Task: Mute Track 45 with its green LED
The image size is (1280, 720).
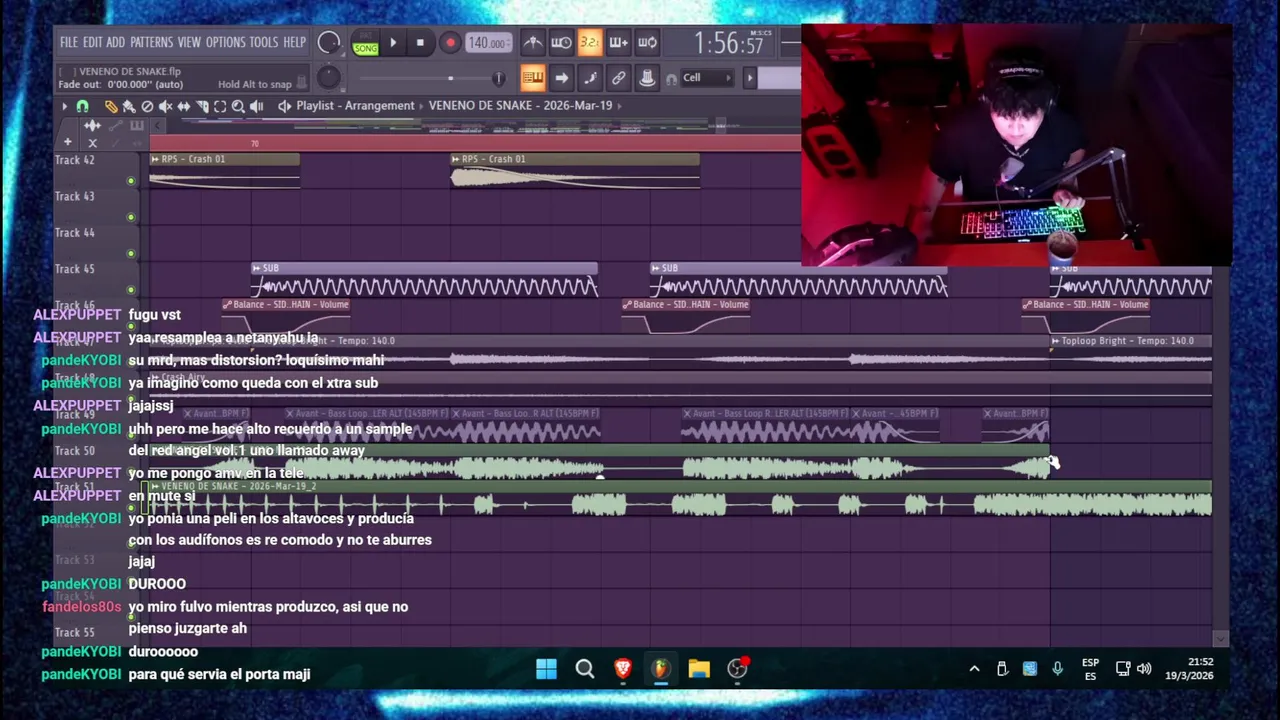Action: tap(130, 290)
